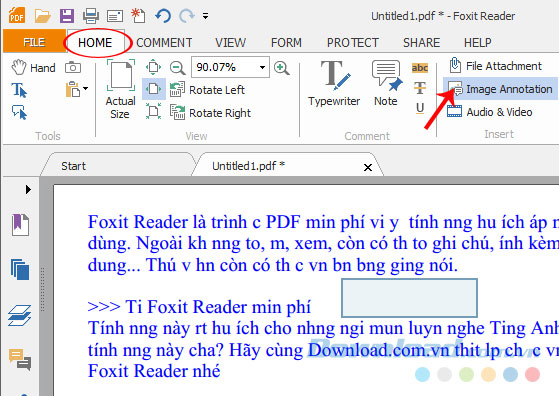Open the Bookmarks panel icon
The height and width of the screenshot is (396, 559).
[20, 225]
